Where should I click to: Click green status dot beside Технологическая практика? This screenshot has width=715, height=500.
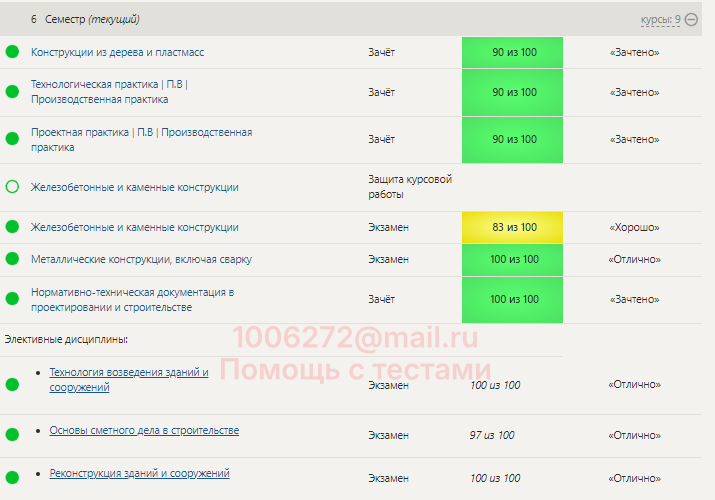pos(12,92)
